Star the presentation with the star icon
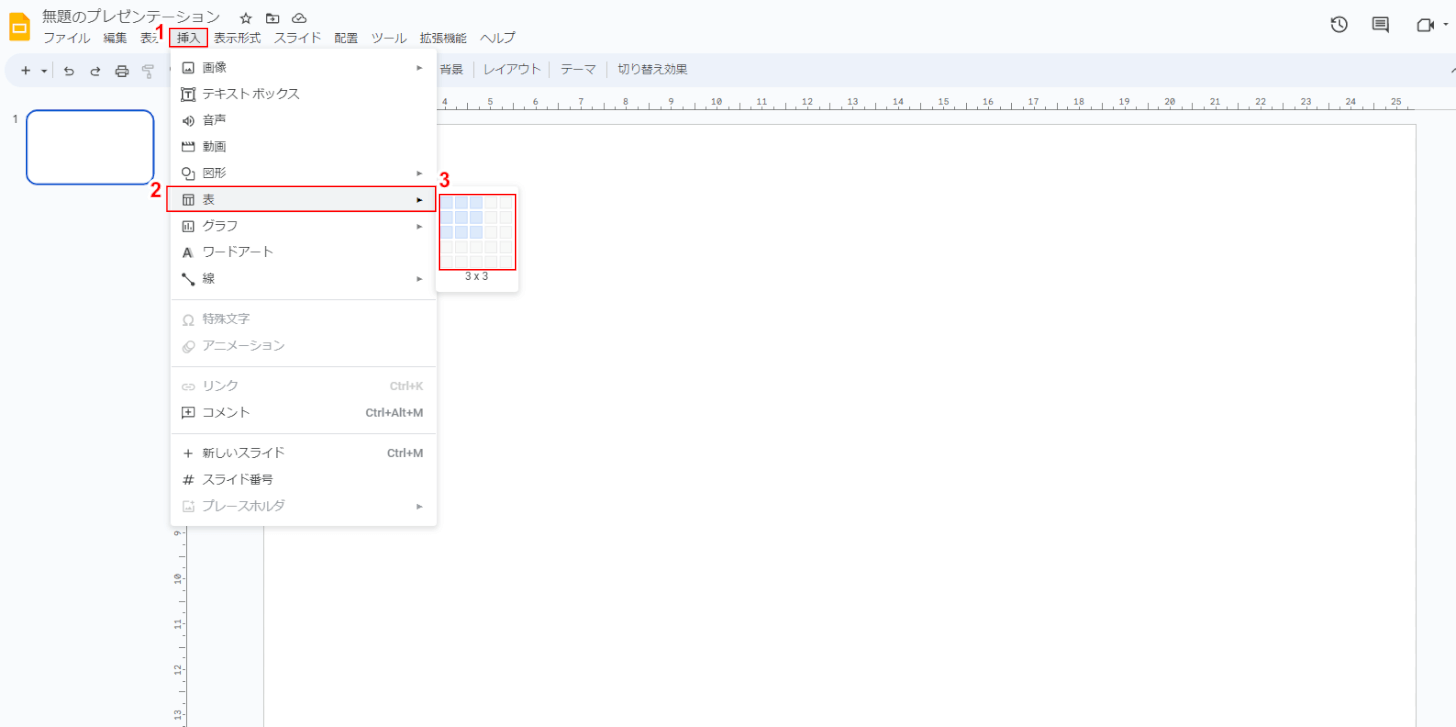 (246, 18)
